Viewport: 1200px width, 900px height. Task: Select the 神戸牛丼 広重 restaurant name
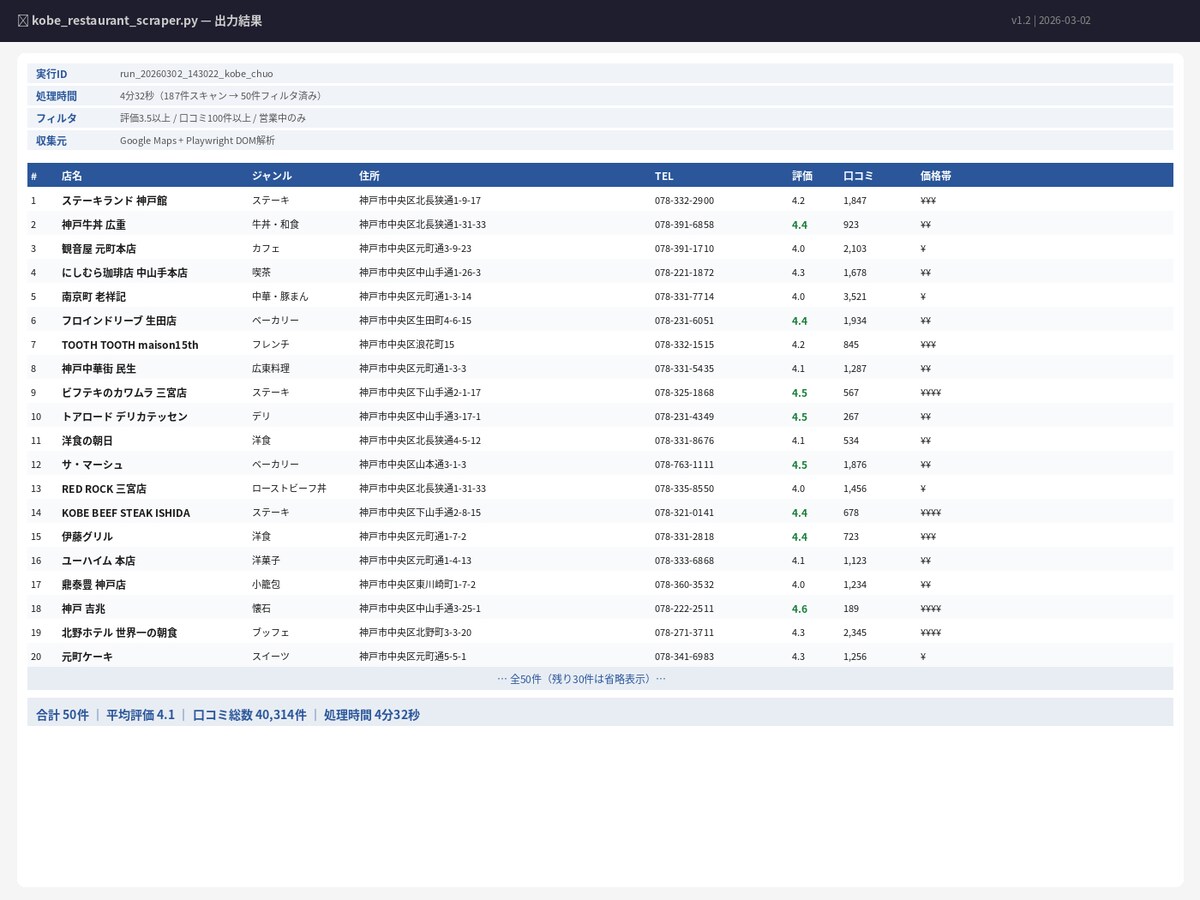pyautogui.click(x=94, y=224)
